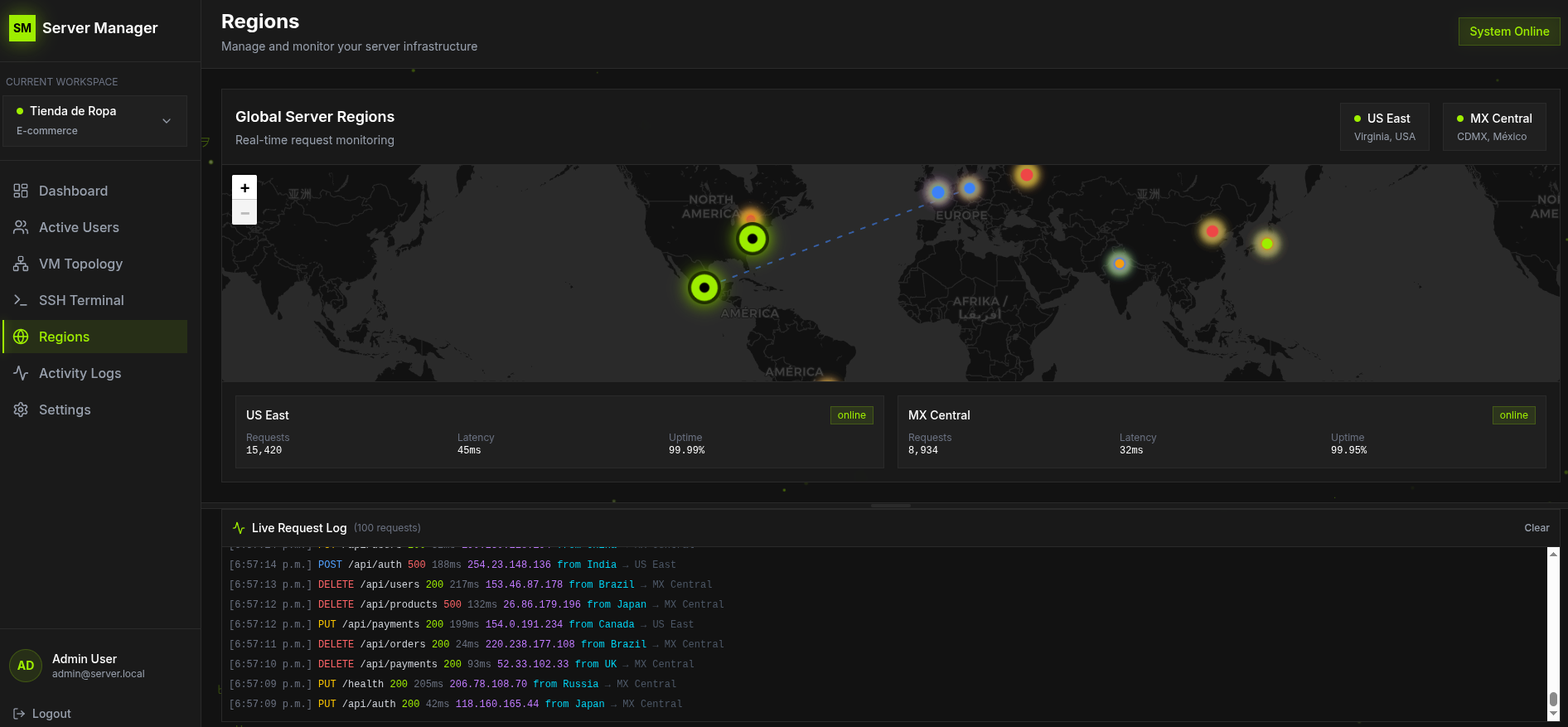Viewport: 1568px width, 727px height.
Task: Click the Logout link
Action: 42,714
